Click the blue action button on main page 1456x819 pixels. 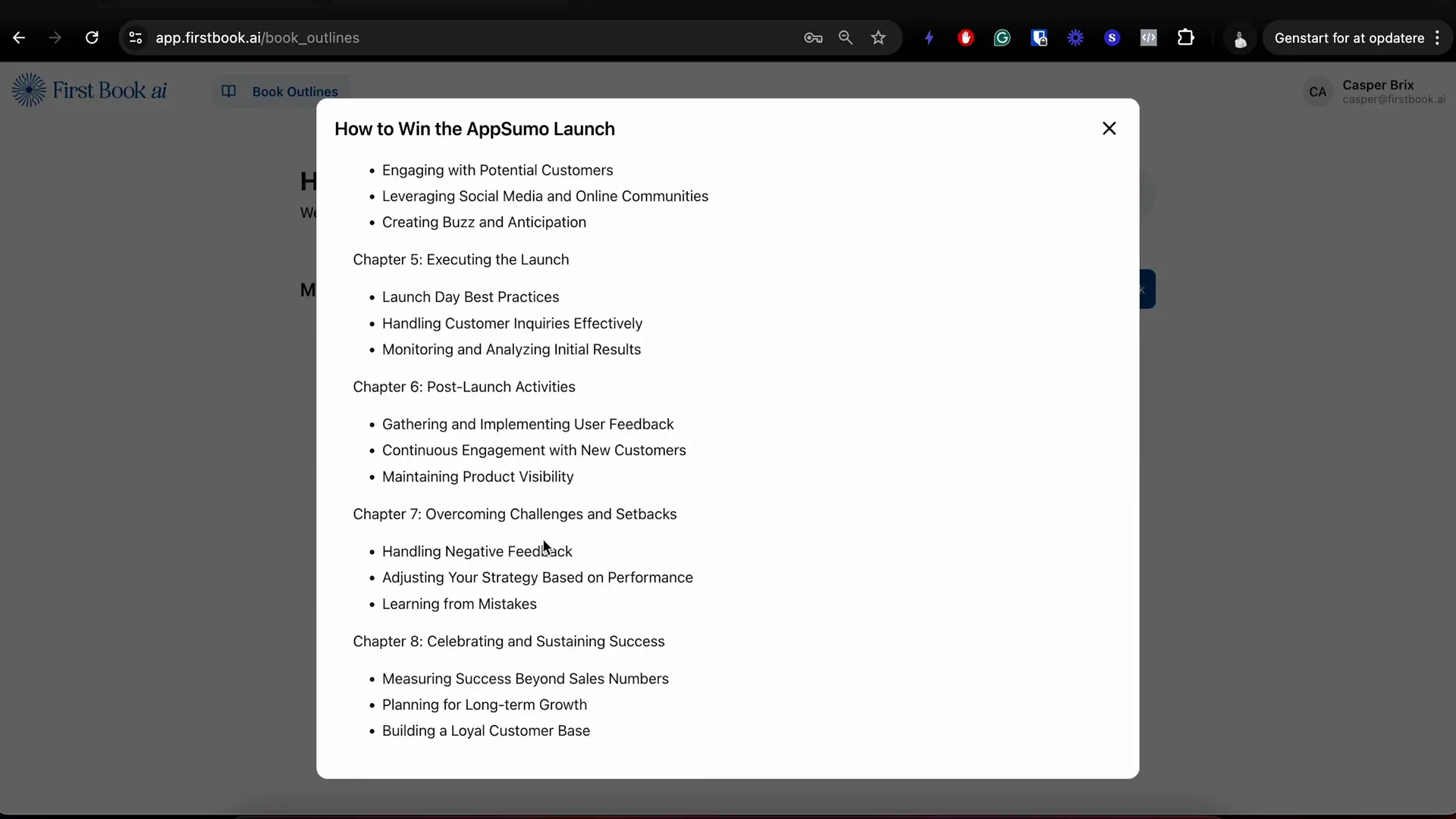tap(1147, 290)
